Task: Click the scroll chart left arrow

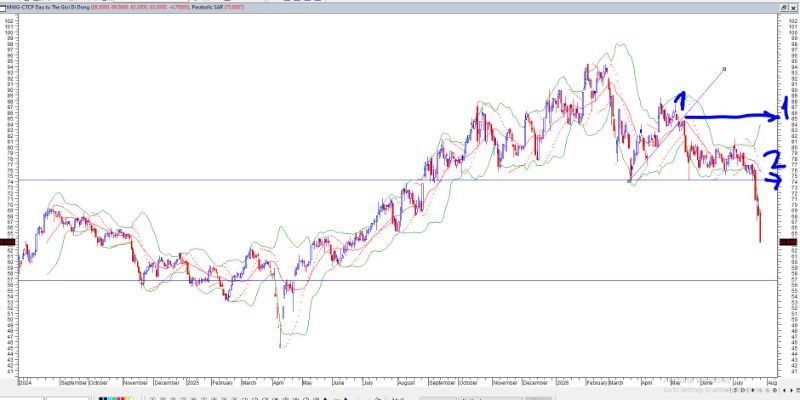Action: coord(784,390)
